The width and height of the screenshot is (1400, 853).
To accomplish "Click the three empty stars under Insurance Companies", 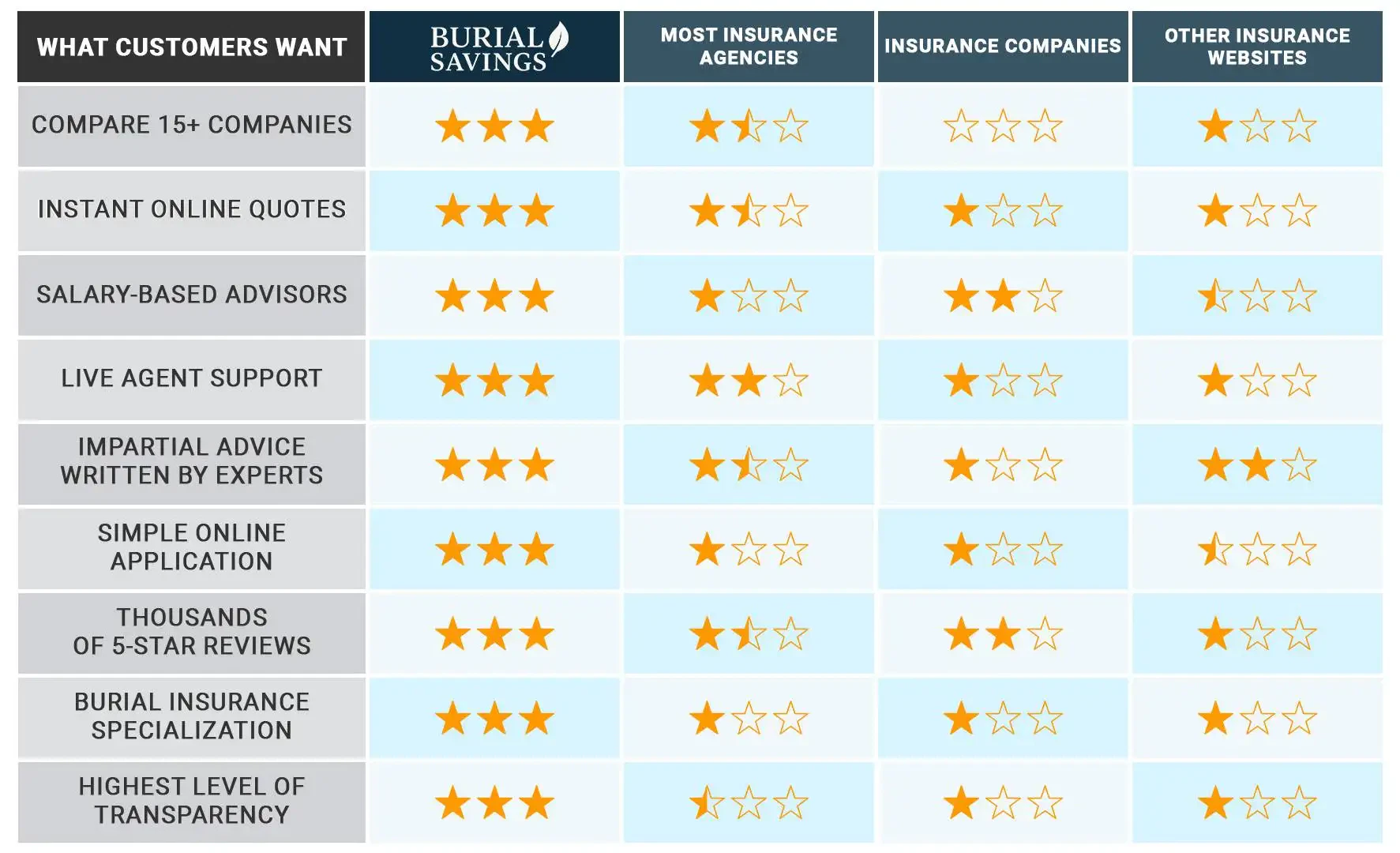I will click(1003, 126).
